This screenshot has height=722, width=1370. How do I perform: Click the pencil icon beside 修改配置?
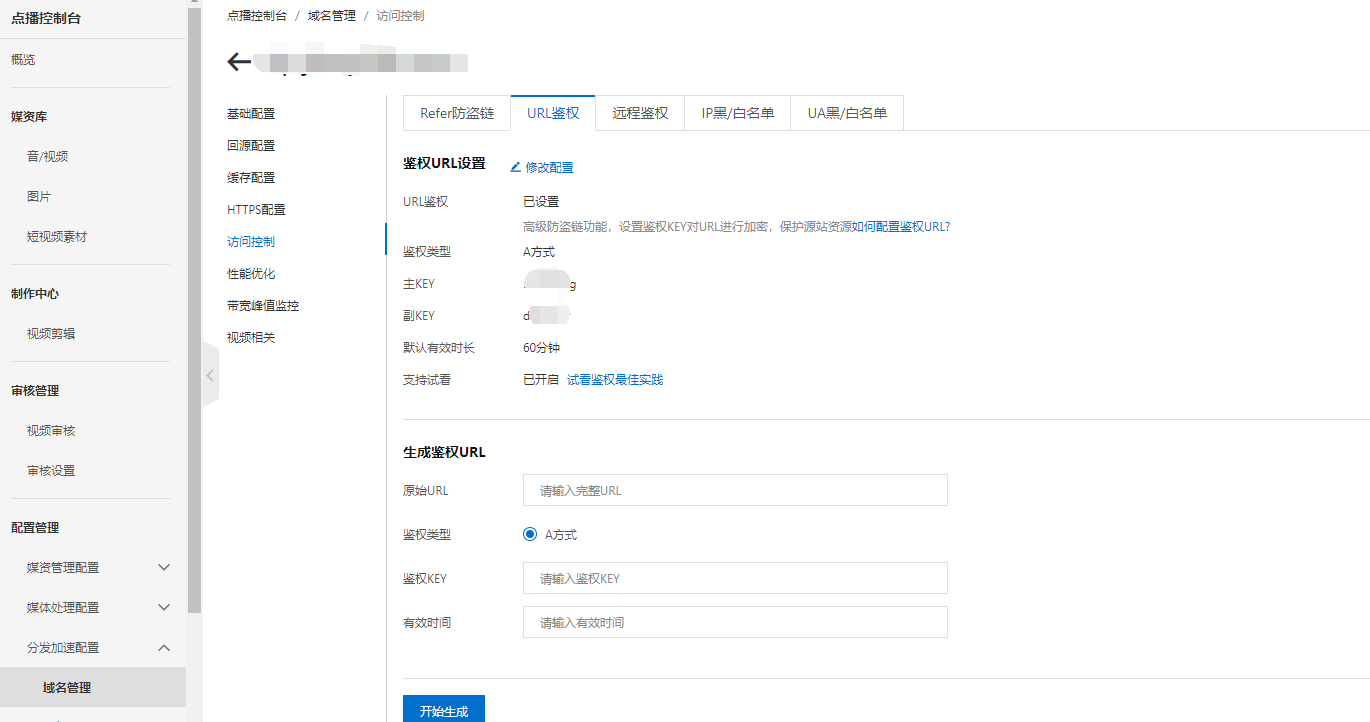516,167
